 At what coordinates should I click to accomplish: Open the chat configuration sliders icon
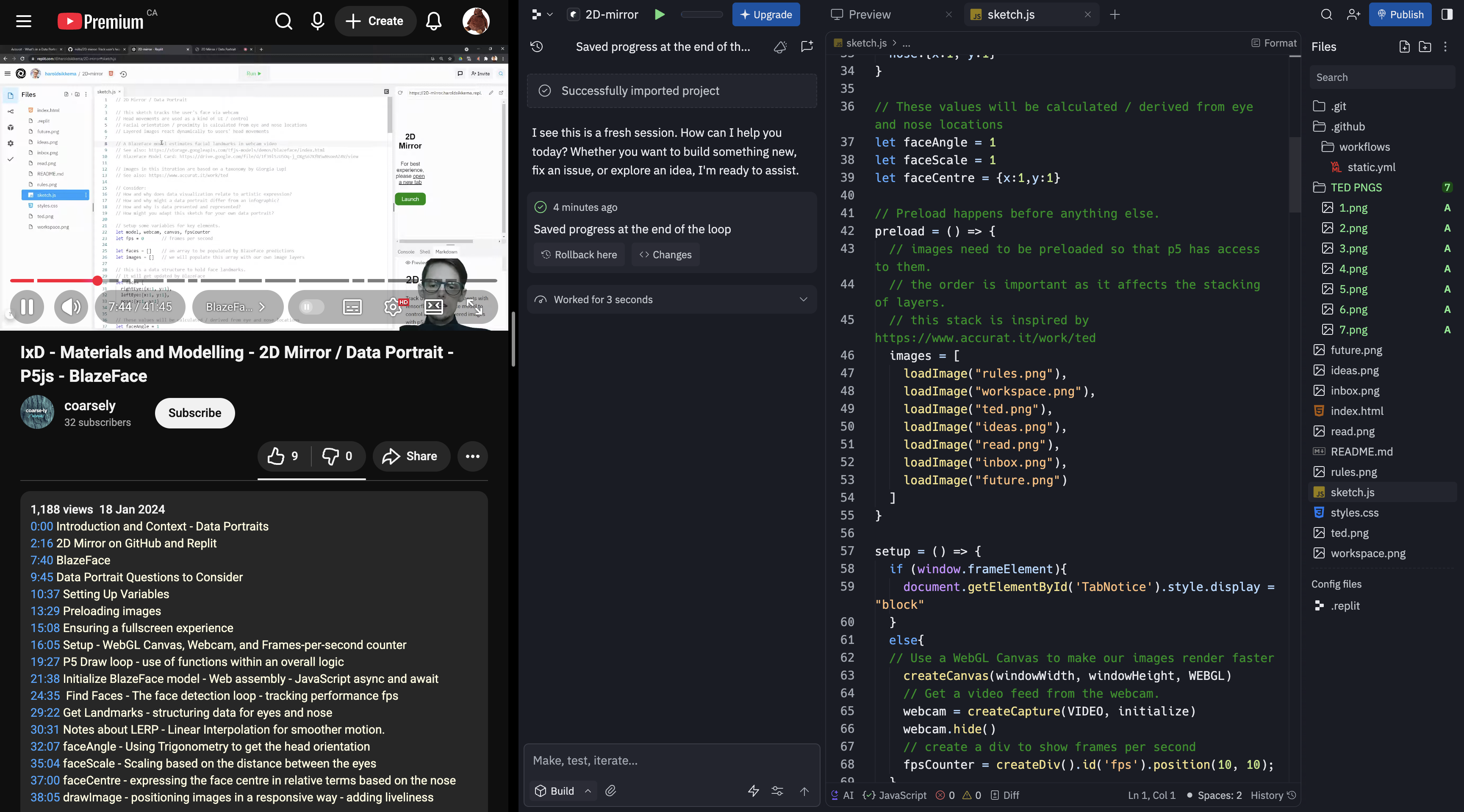pyautogui.click(x=777, y=790)
